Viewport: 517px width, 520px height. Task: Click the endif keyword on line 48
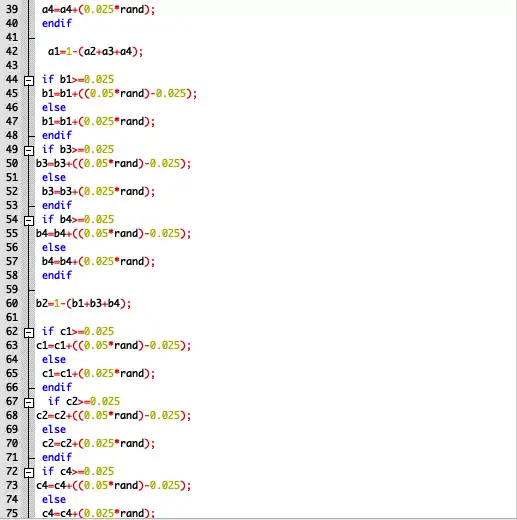click(57, 135)
